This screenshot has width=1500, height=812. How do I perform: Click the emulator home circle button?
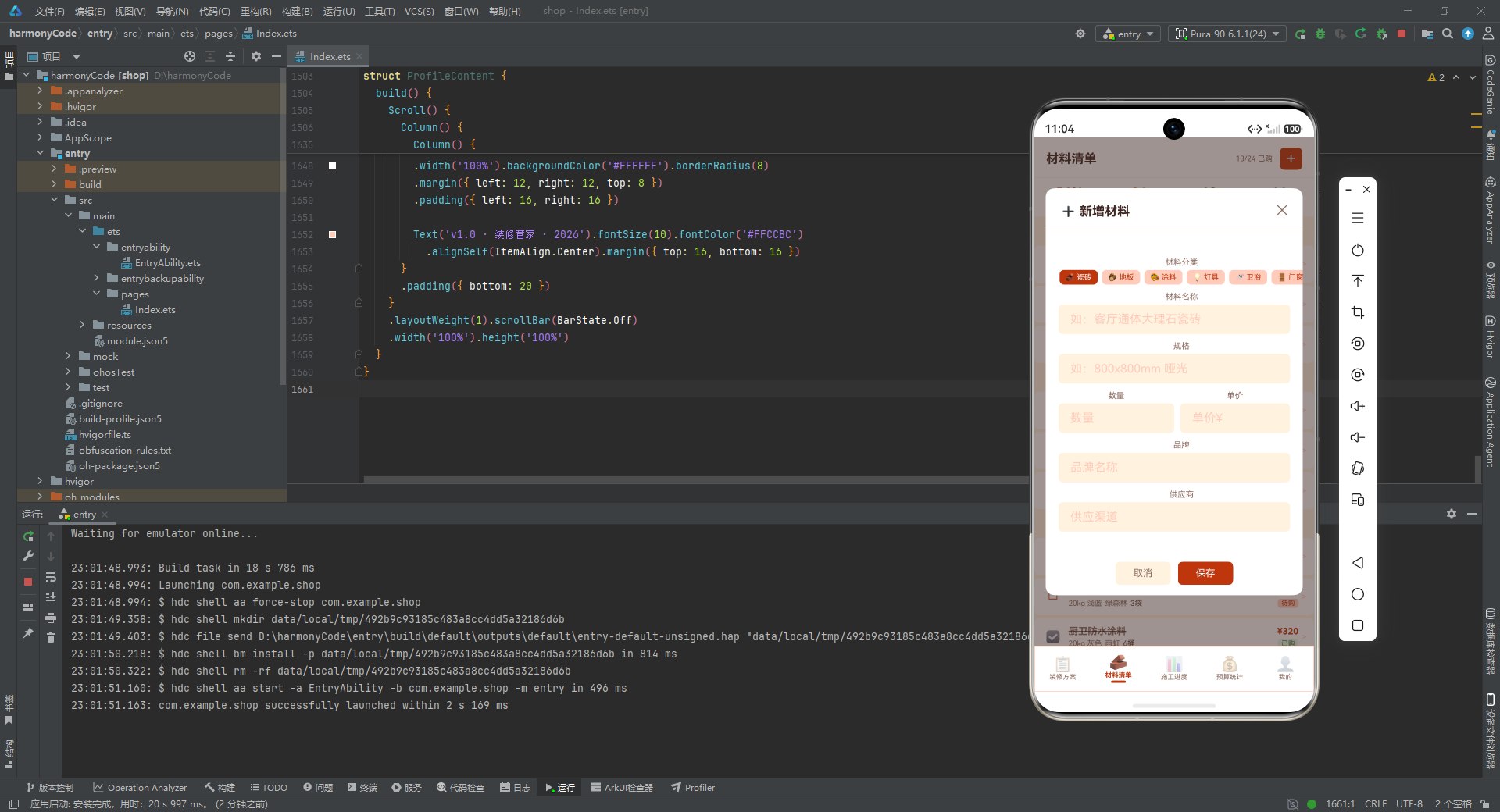pyautogui.click(x=1358, y=594)
